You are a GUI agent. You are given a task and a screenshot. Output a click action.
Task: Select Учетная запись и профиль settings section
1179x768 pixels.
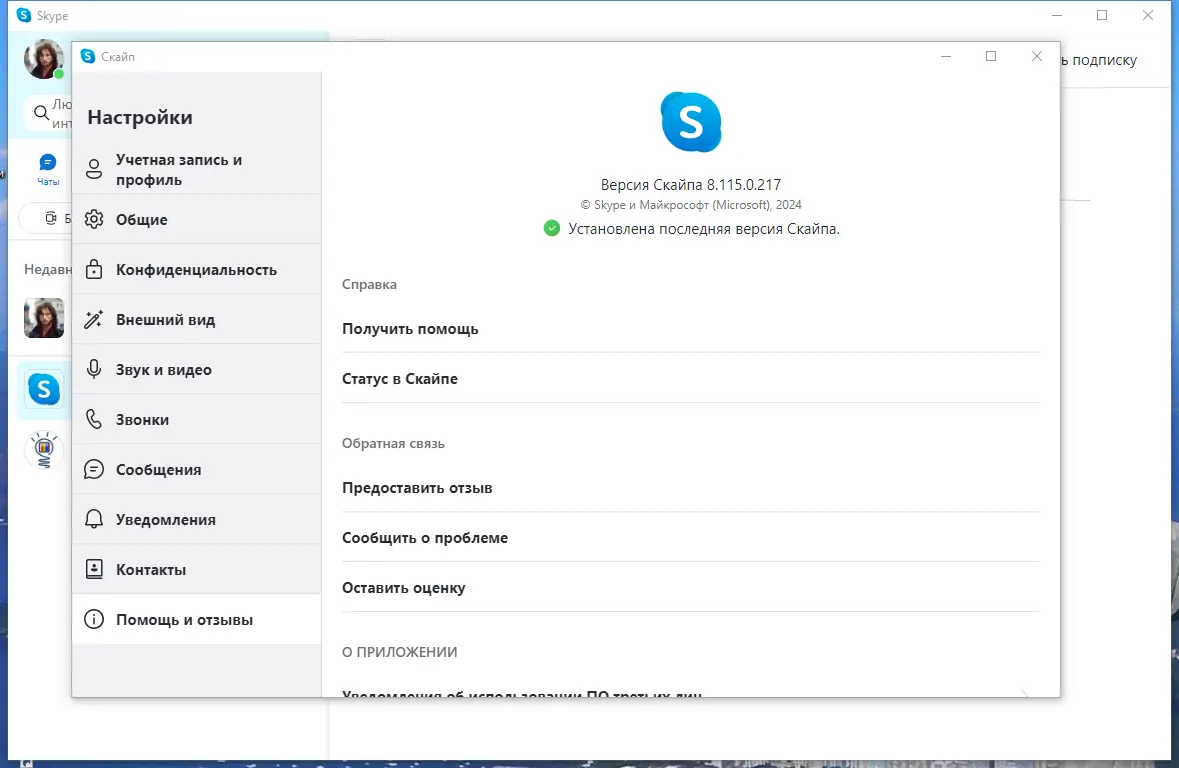click(x=197, y=169)
